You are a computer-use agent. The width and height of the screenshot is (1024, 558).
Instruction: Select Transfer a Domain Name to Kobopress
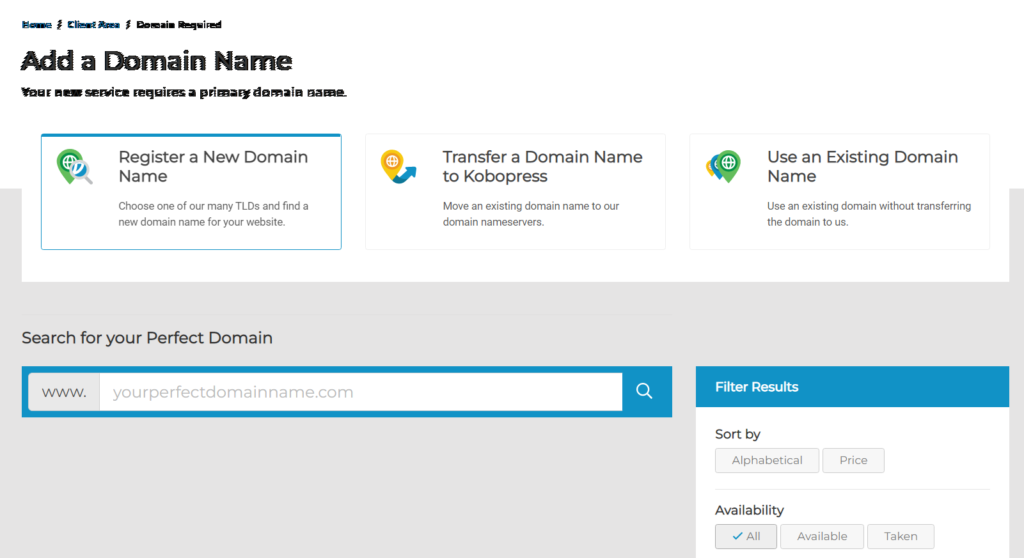click(x=515, y=192)
